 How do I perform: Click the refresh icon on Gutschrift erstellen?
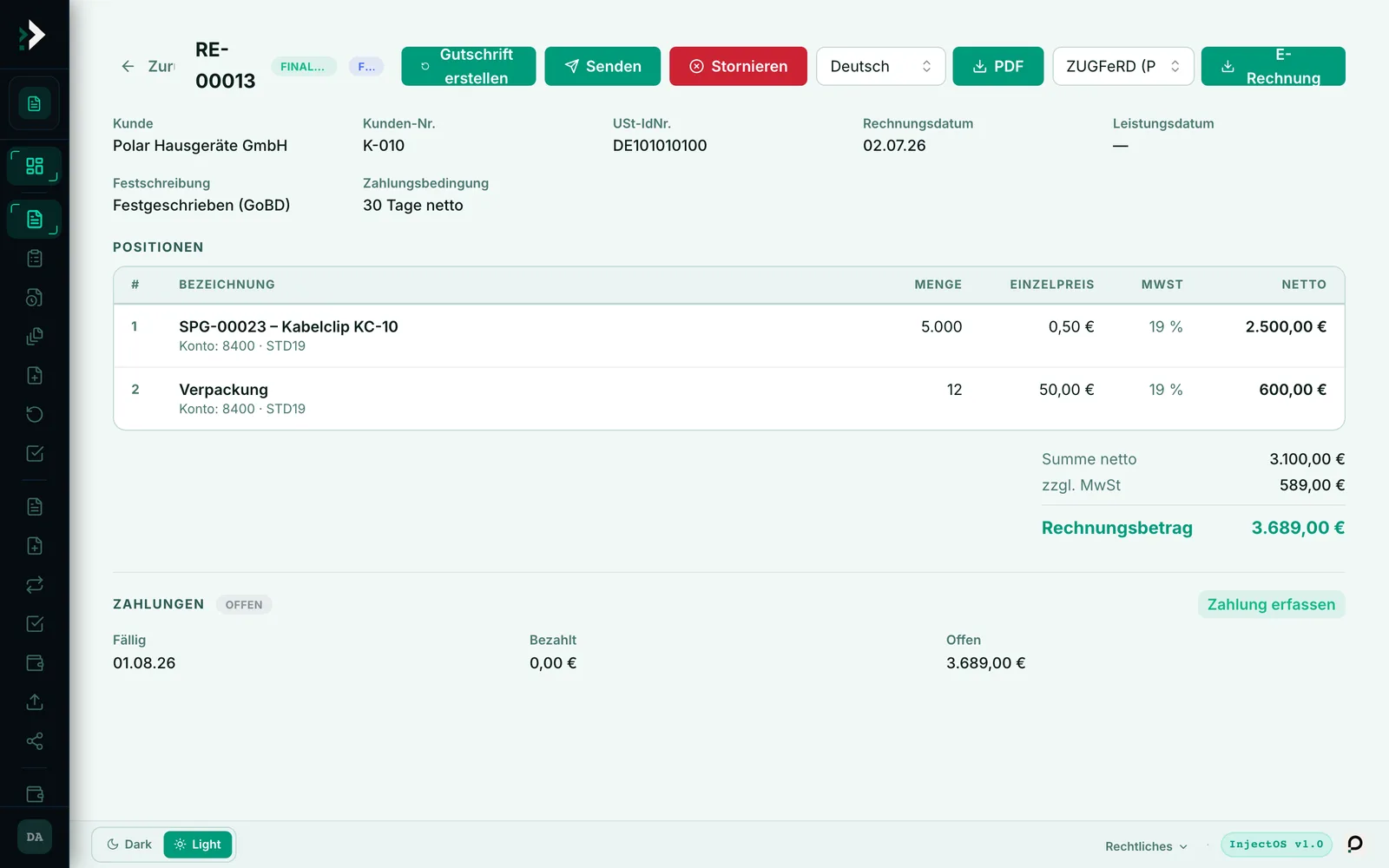[425, 67]
